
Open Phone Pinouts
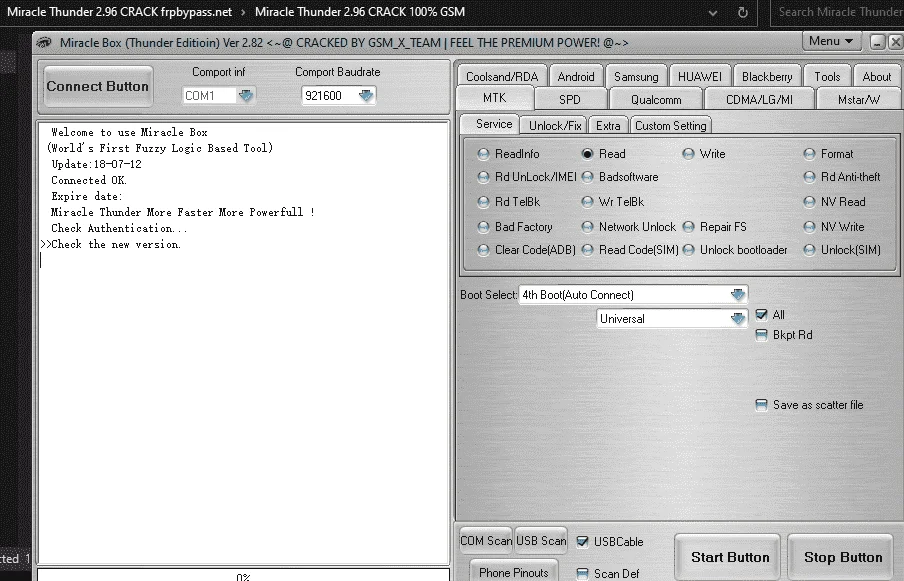[514, 572]
